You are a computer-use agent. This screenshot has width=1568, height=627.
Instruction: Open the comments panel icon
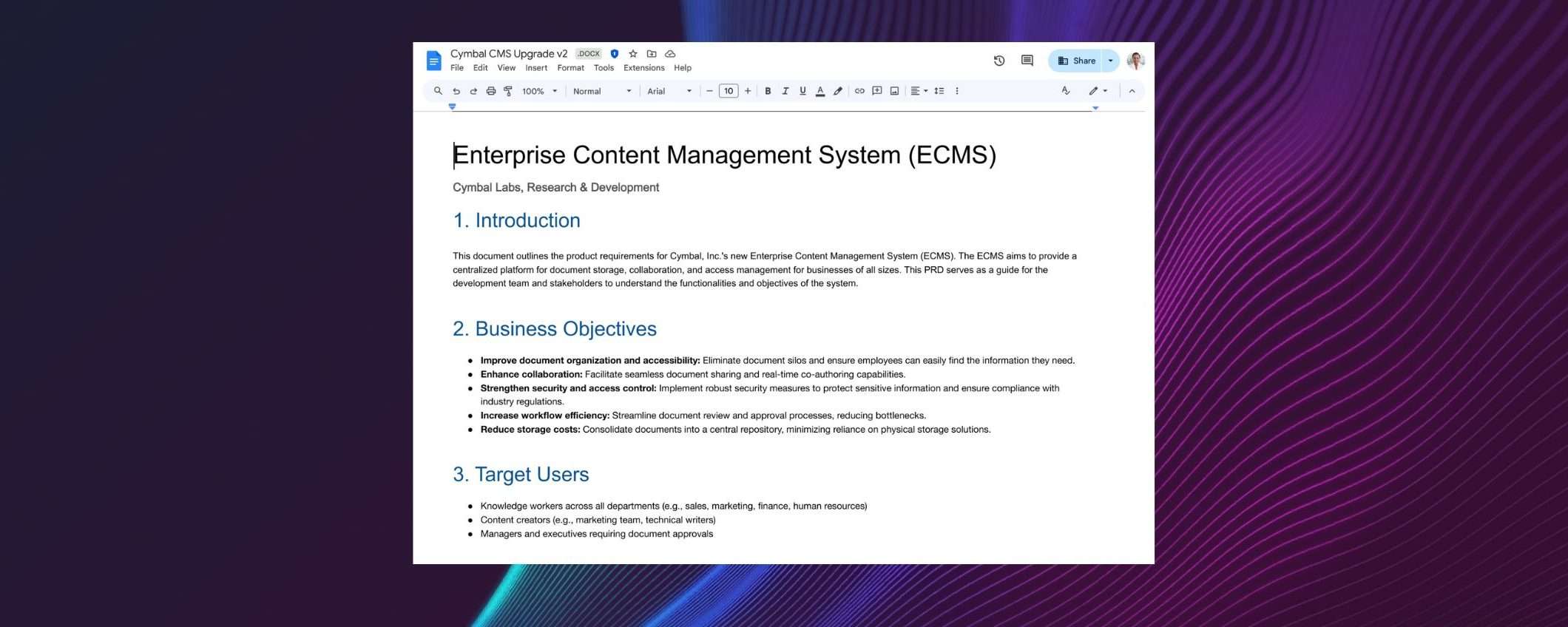1027,61
